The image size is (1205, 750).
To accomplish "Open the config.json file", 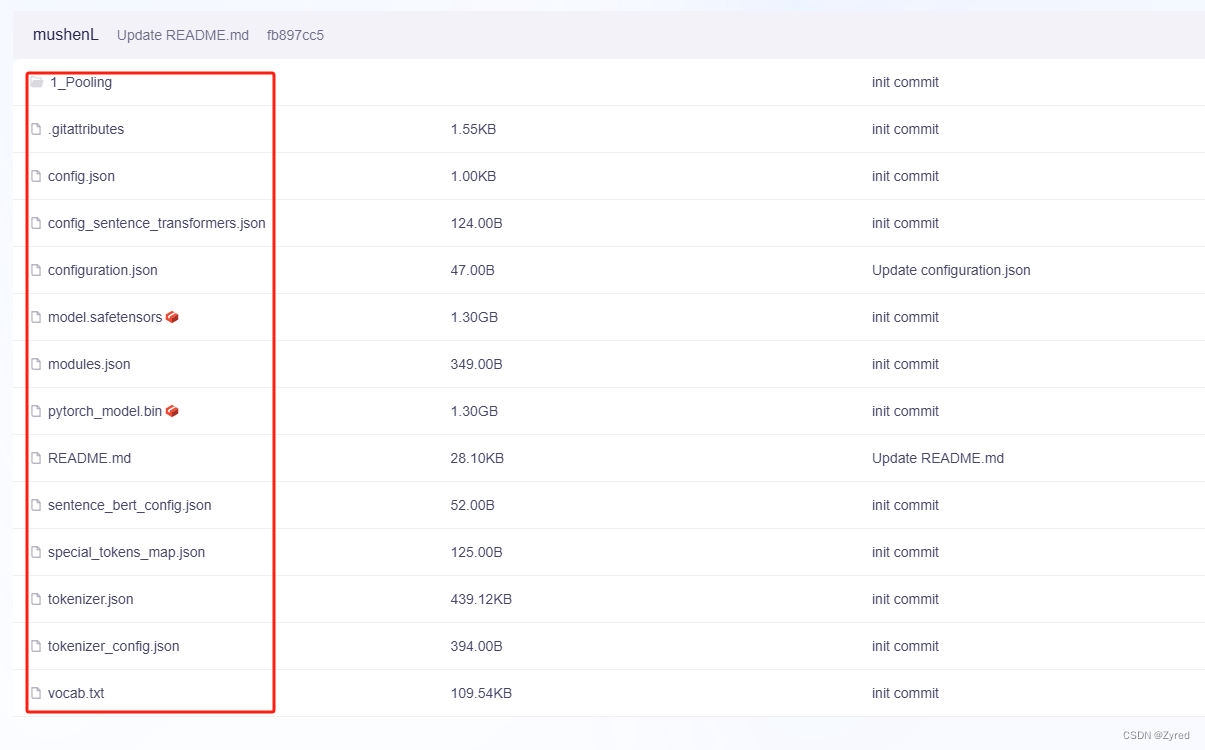I will 81,176.
